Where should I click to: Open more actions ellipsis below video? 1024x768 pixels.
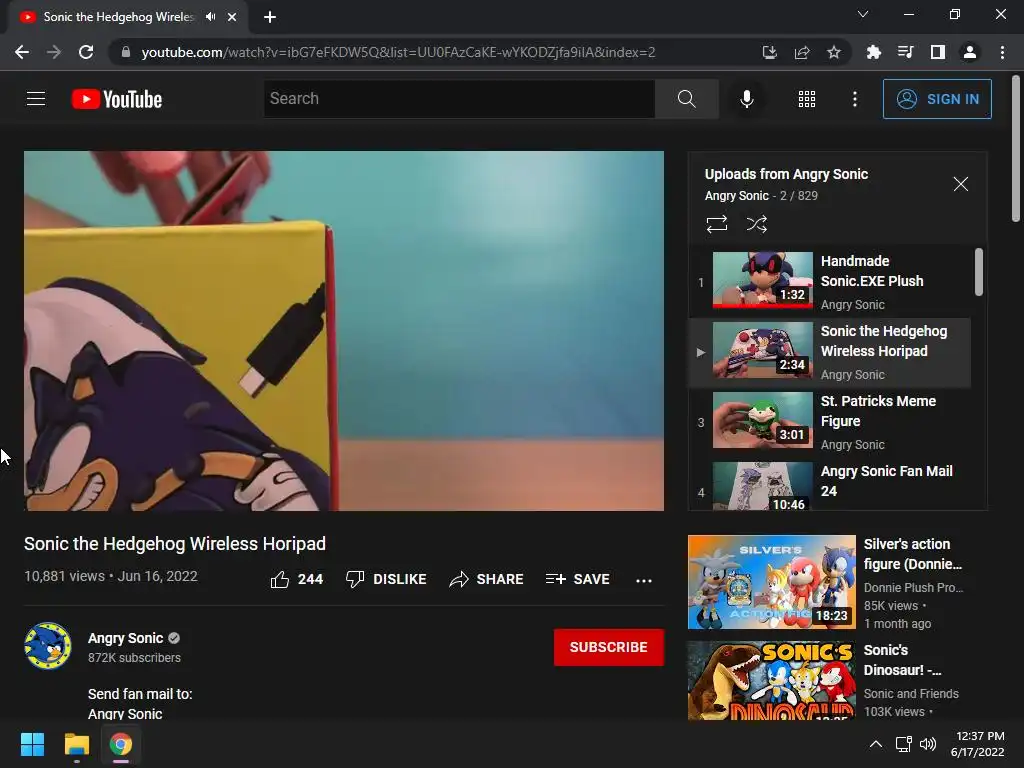pyautogui.click(x=644, y=580)
